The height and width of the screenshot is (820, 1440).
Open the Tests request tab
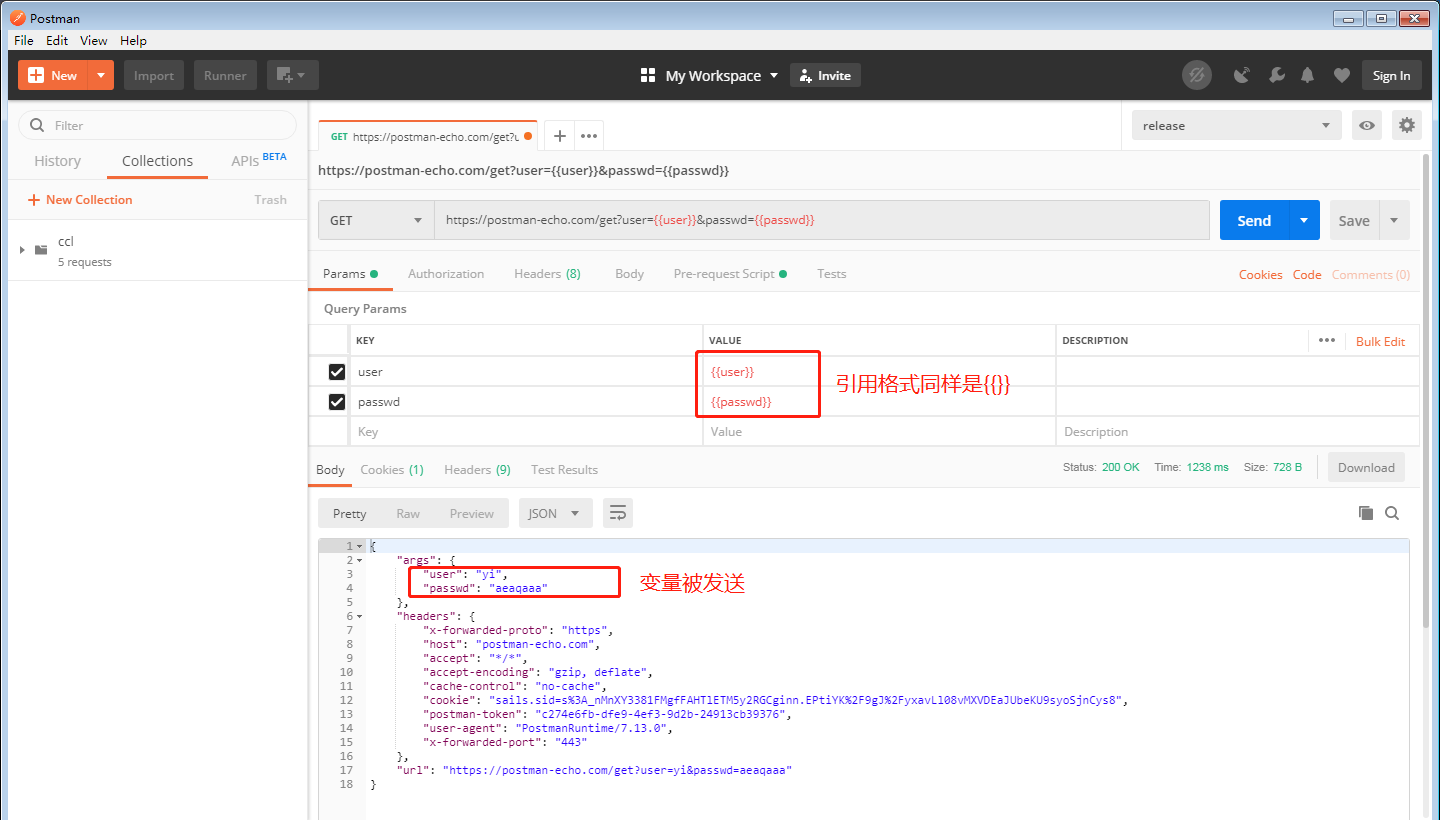coord(831,273)
